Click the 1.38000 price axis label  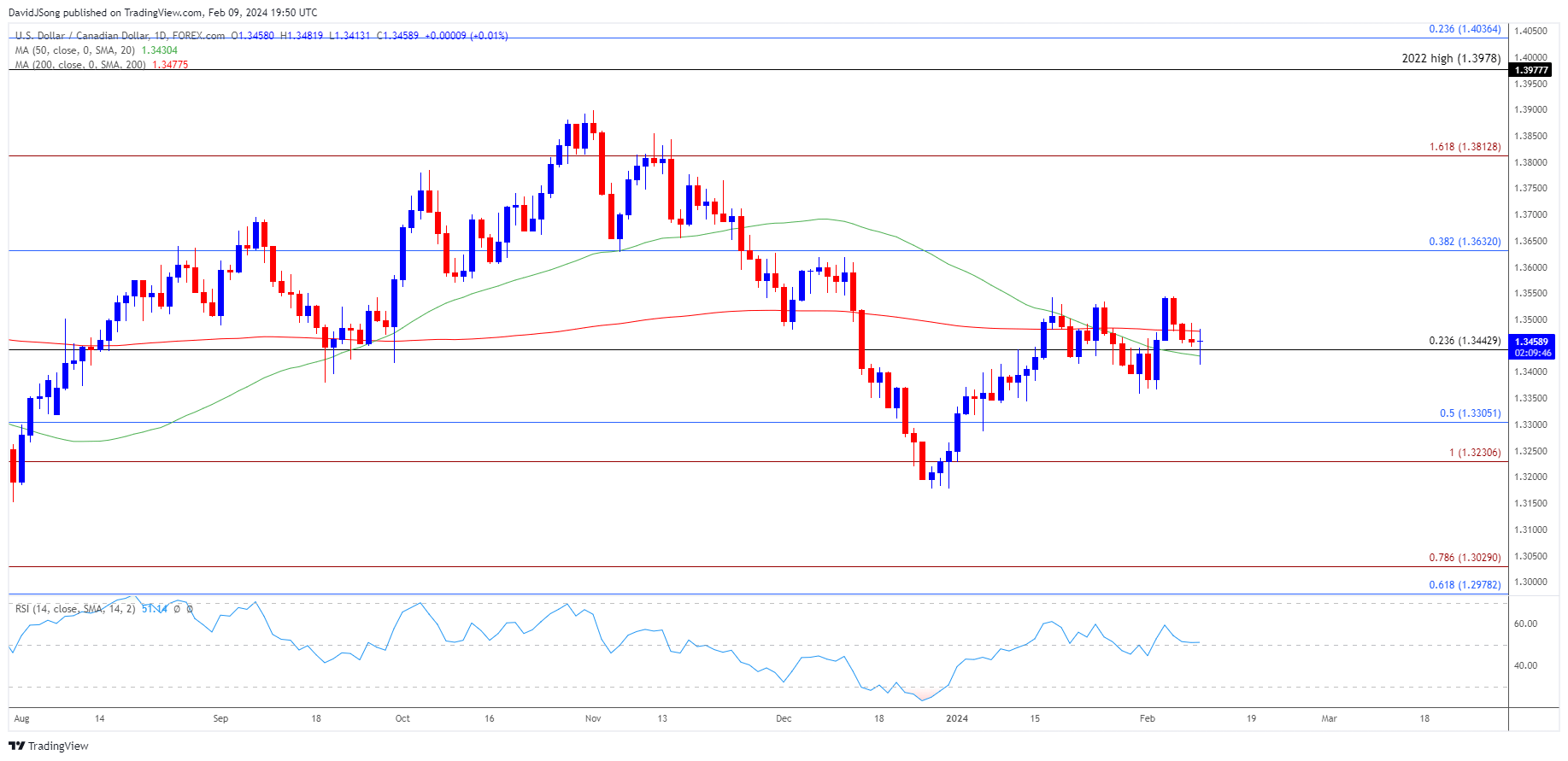tap(1530, 162)
